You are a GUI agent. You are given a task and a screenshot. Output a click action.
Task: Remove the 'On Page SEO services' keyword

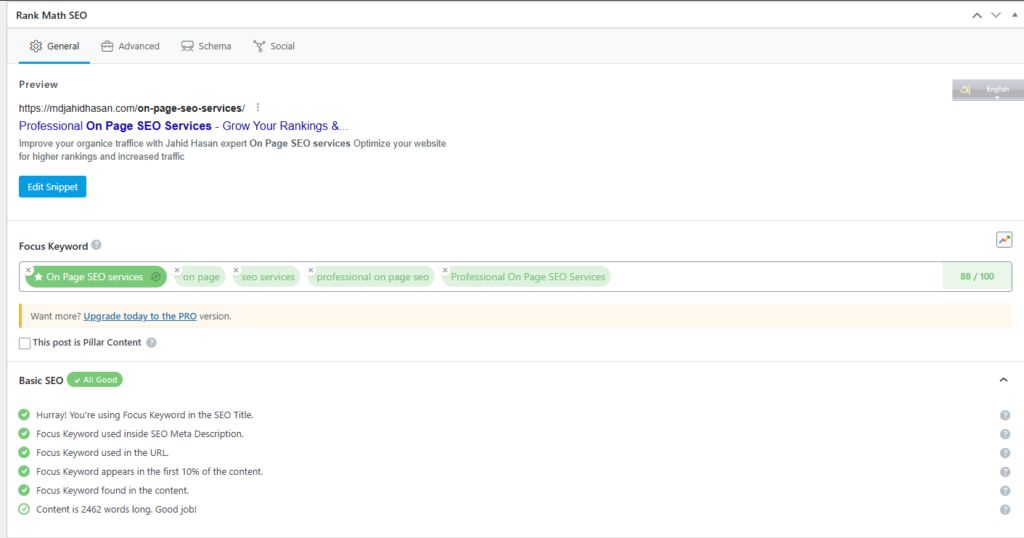pos(28,270)
